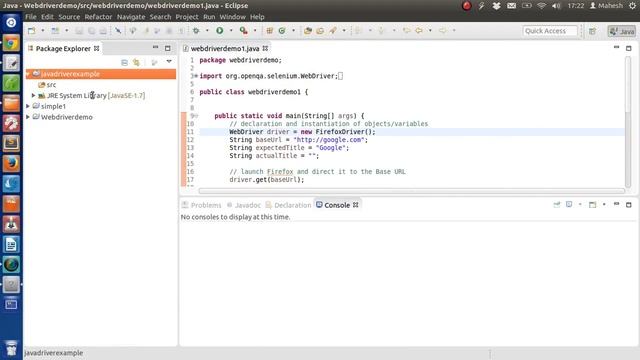Click the Debug bug icon in the toolbar
640x360 pixels.
coord(196,31)
